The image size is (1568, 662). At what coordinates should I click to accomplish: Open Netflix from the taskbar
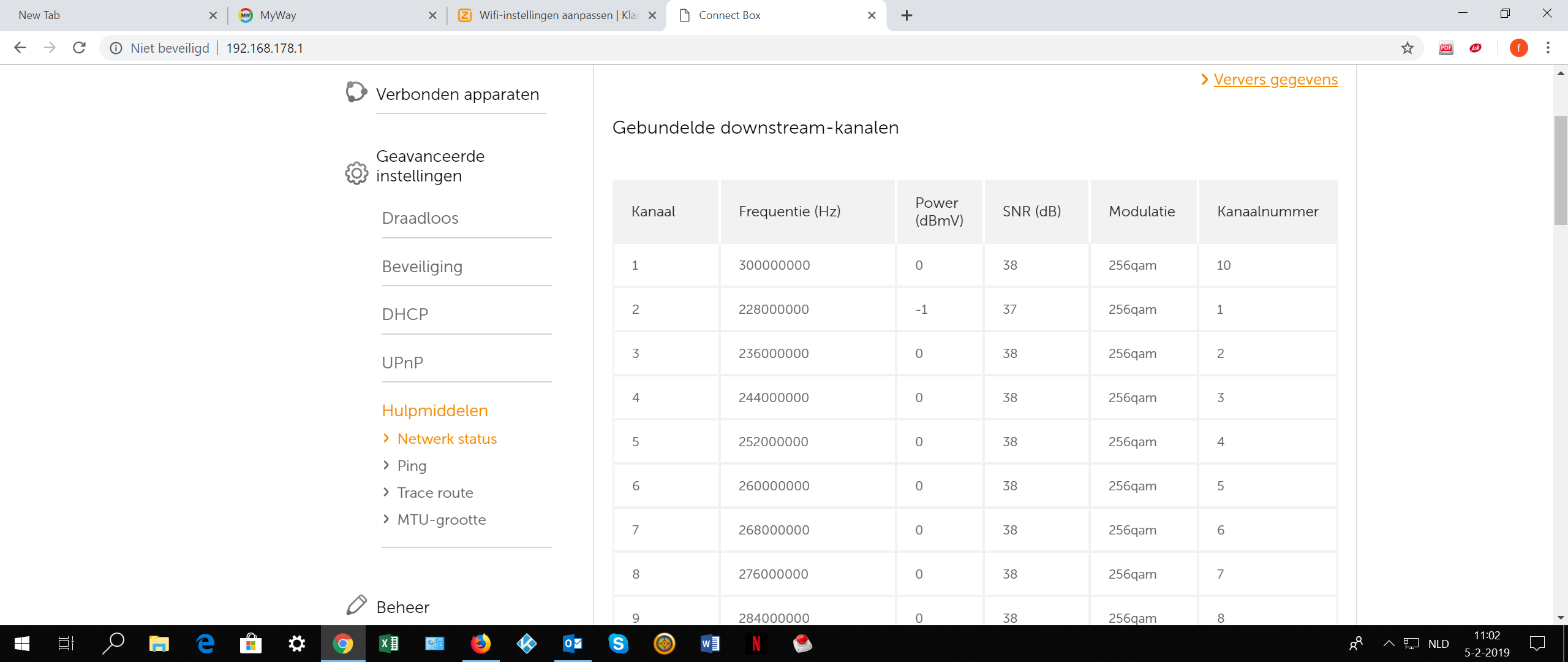click(756, 644)
